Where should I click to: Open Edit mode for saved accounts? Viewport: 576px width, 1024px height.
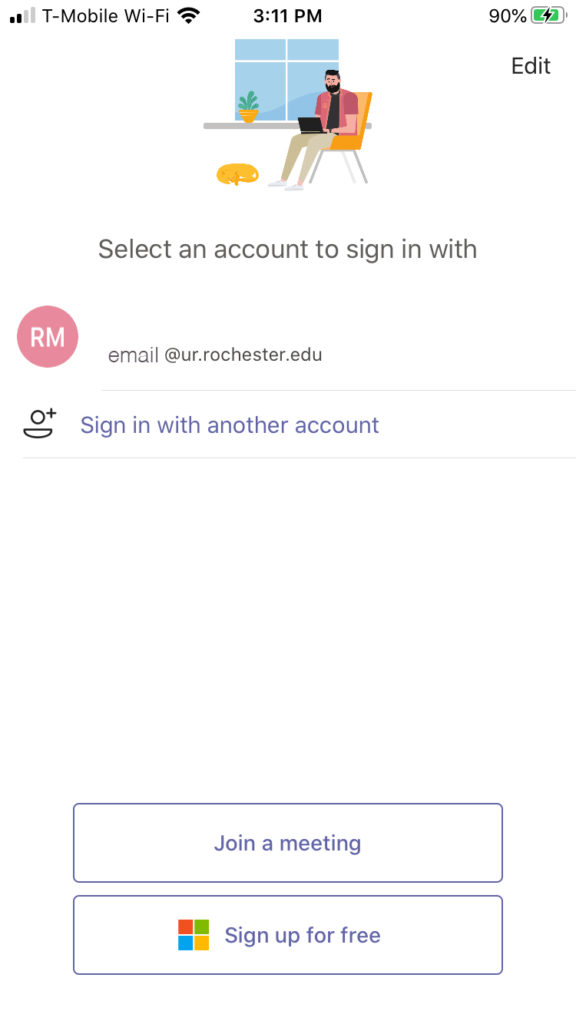coord(531,66)
